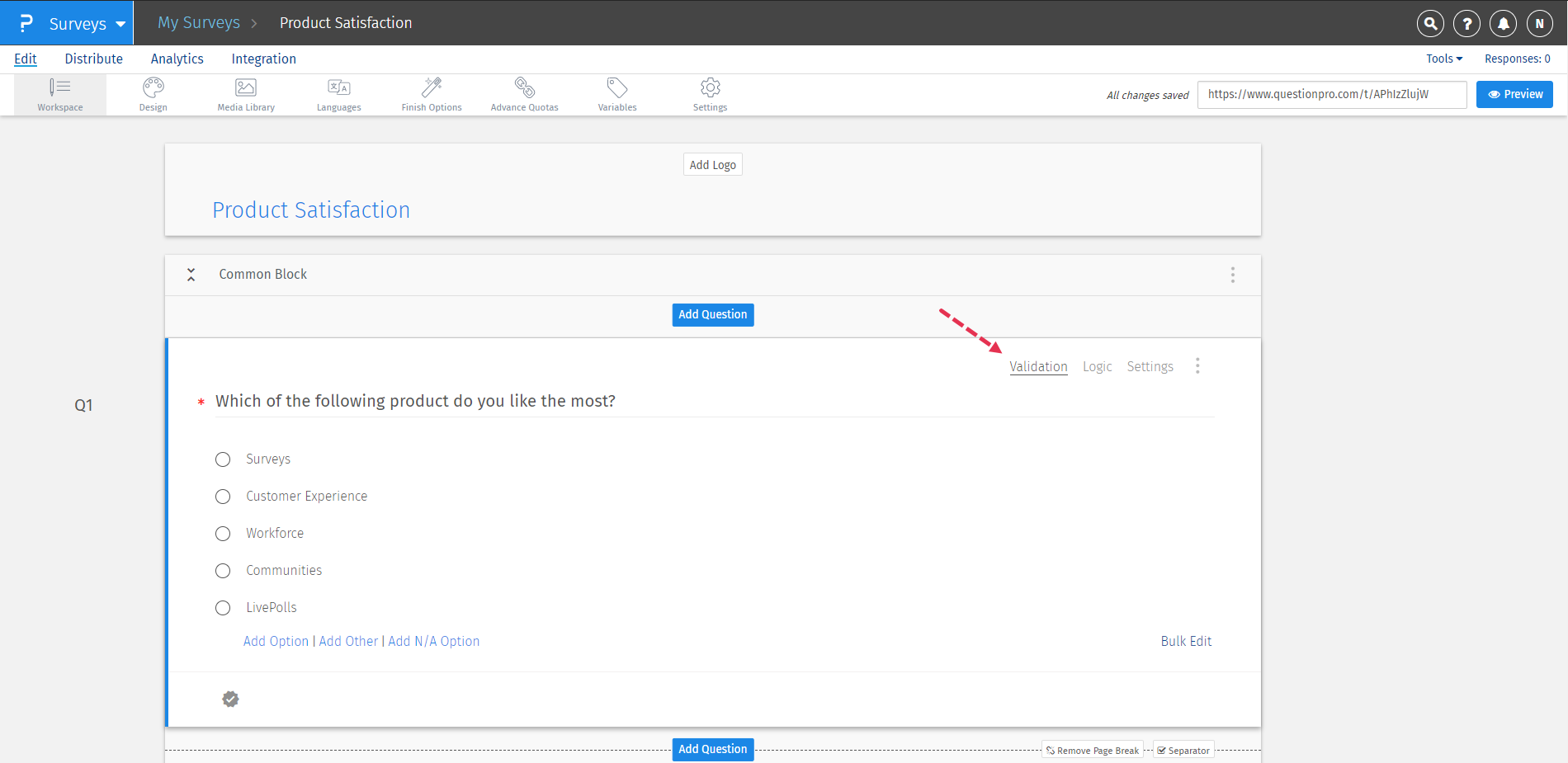Open Bulk Edit for answer options
Viewport: 1568px width, 763px height.
[1187, 641]
